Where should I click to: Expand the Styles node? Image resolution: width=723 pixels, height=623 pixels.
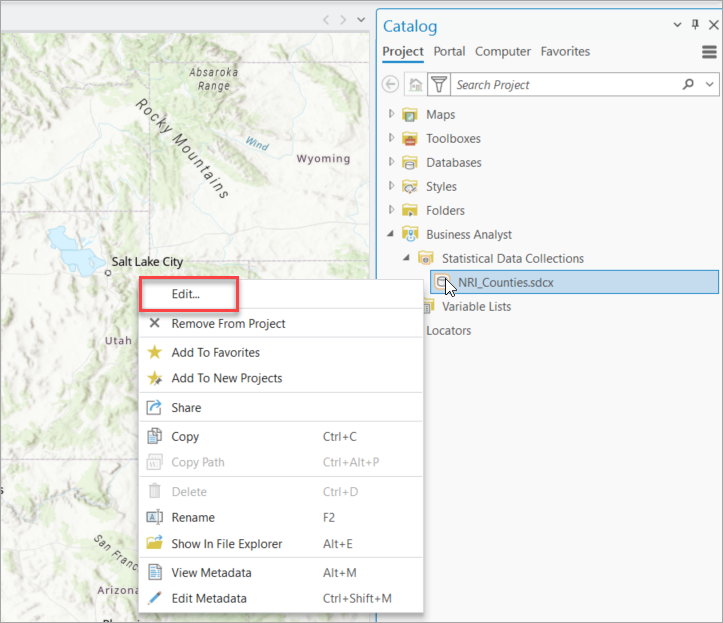click(x=391, y=185)
